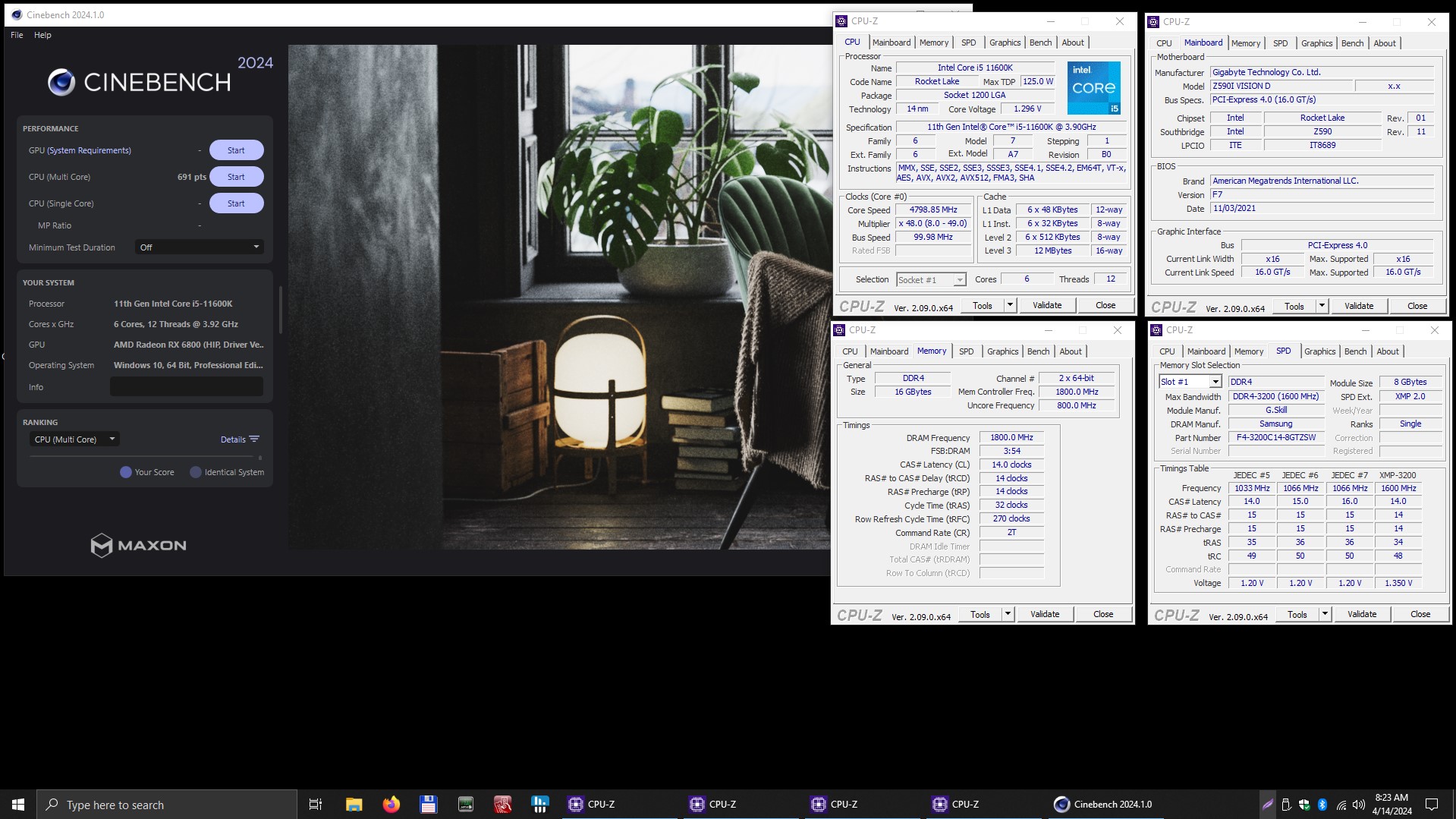Click the Bluetooth tray icon
1456x819 pixels.
pos(1322,805)
